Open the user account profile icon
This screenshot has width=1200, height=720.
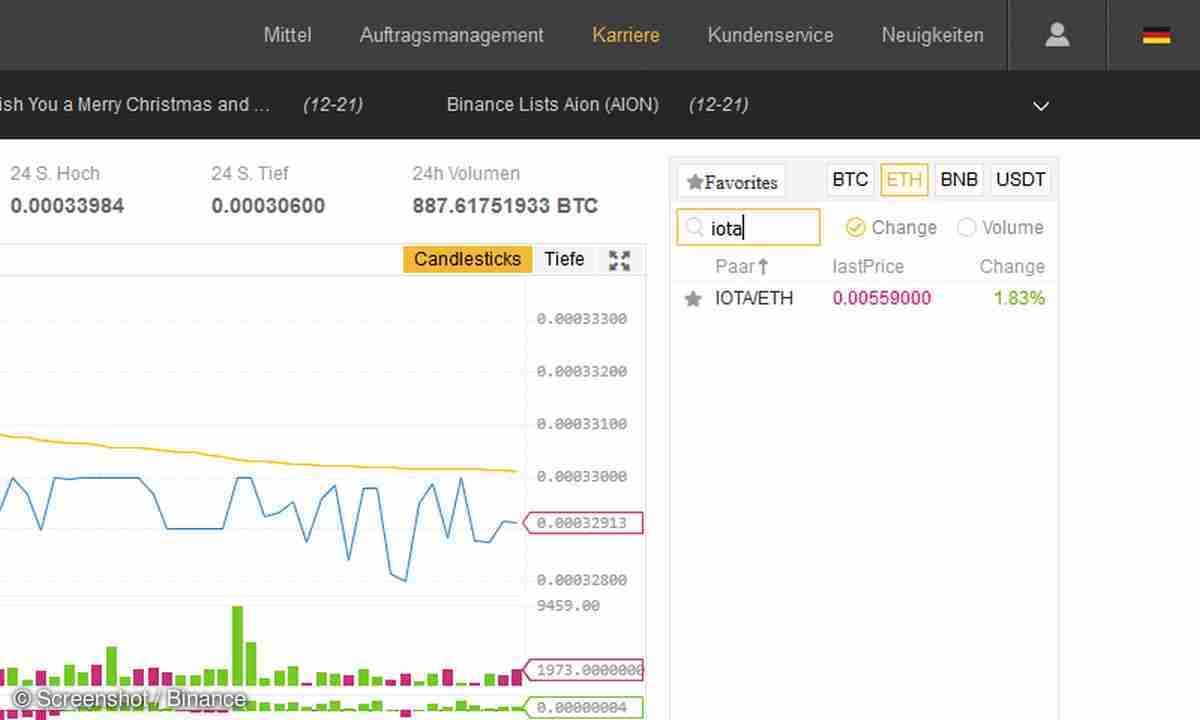click(1057, 35)
